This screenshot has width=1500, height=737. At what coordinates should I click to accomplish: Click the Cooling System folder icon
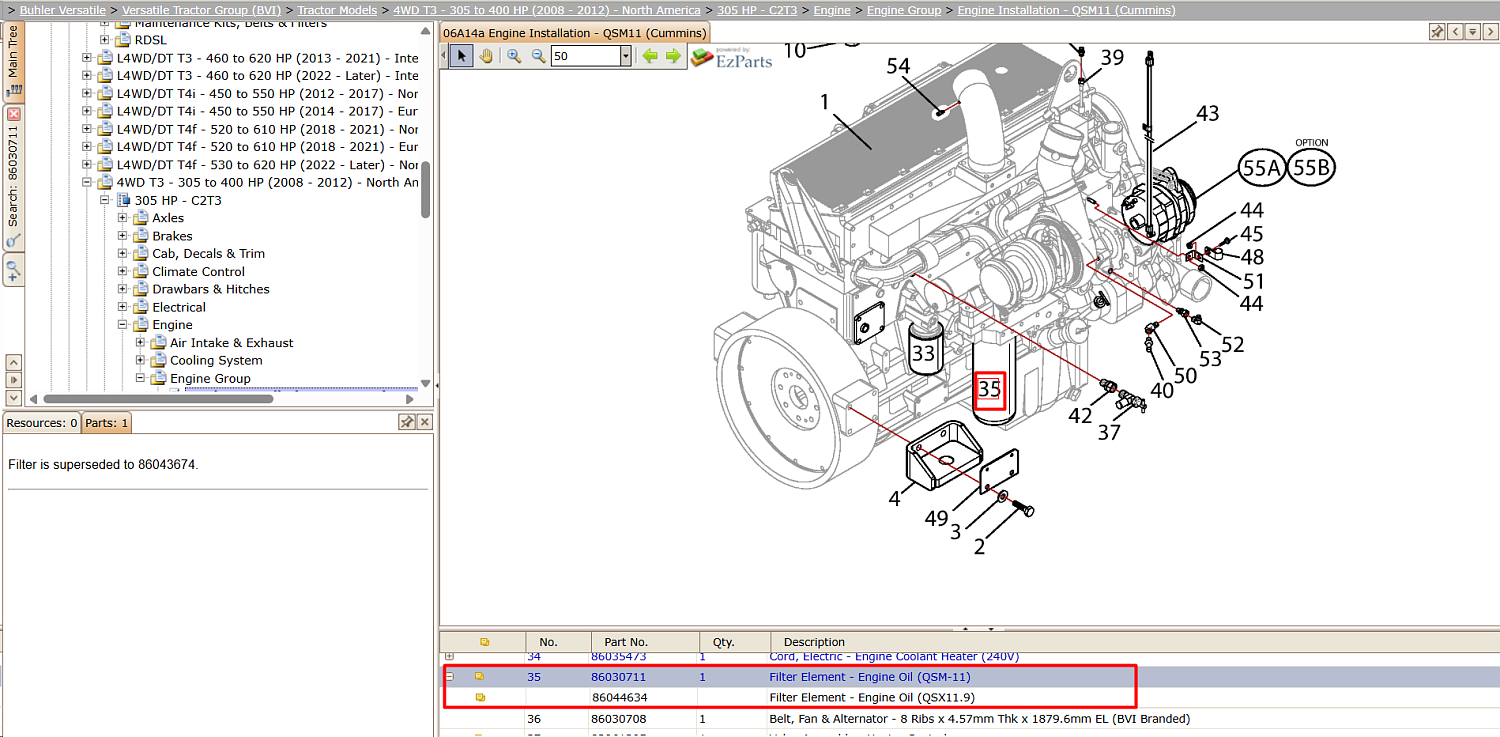point(159,360)
